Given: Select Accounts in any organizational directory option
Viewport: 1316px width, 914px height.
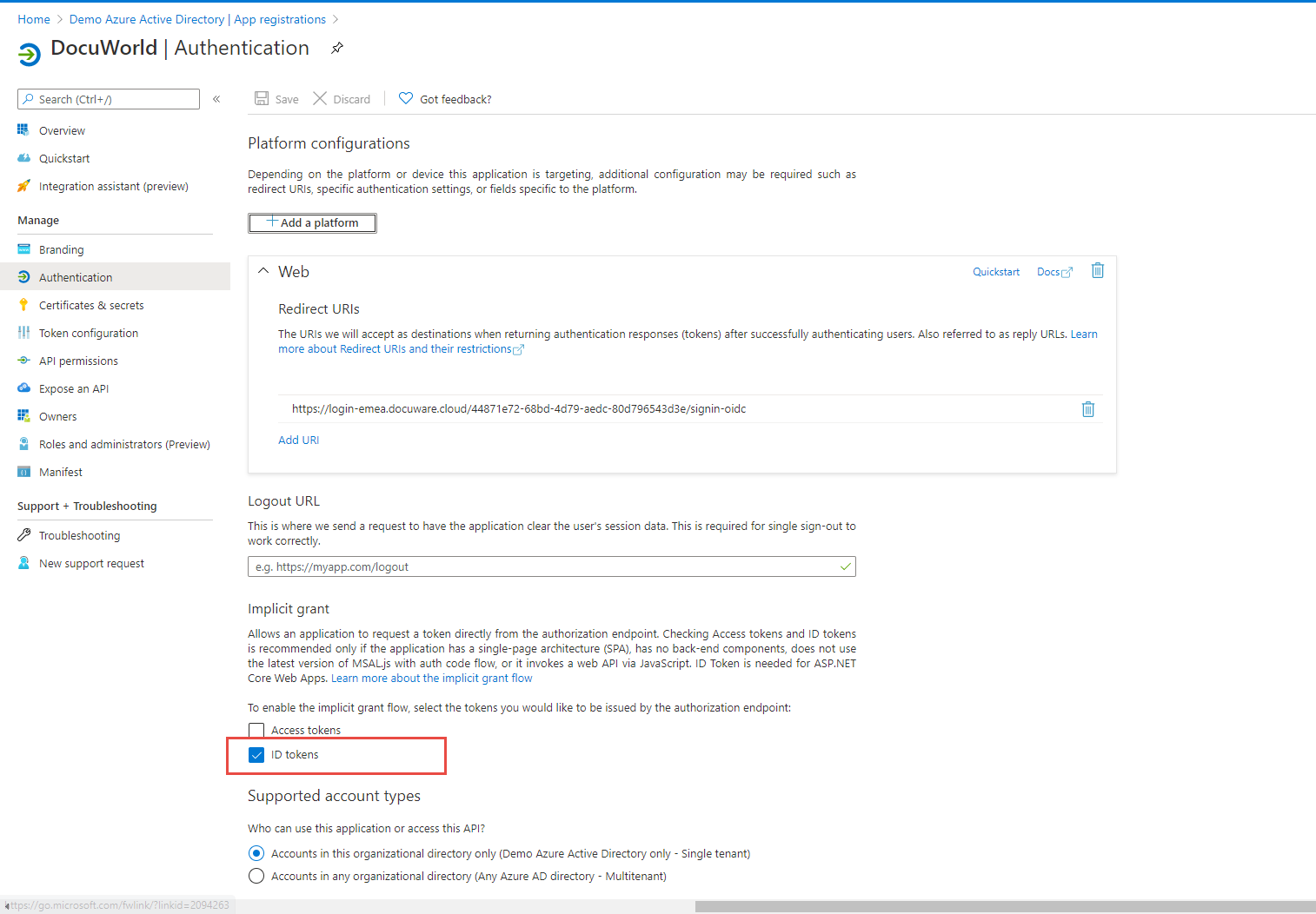Looking at the screenshot, I should tap(256, 876).
